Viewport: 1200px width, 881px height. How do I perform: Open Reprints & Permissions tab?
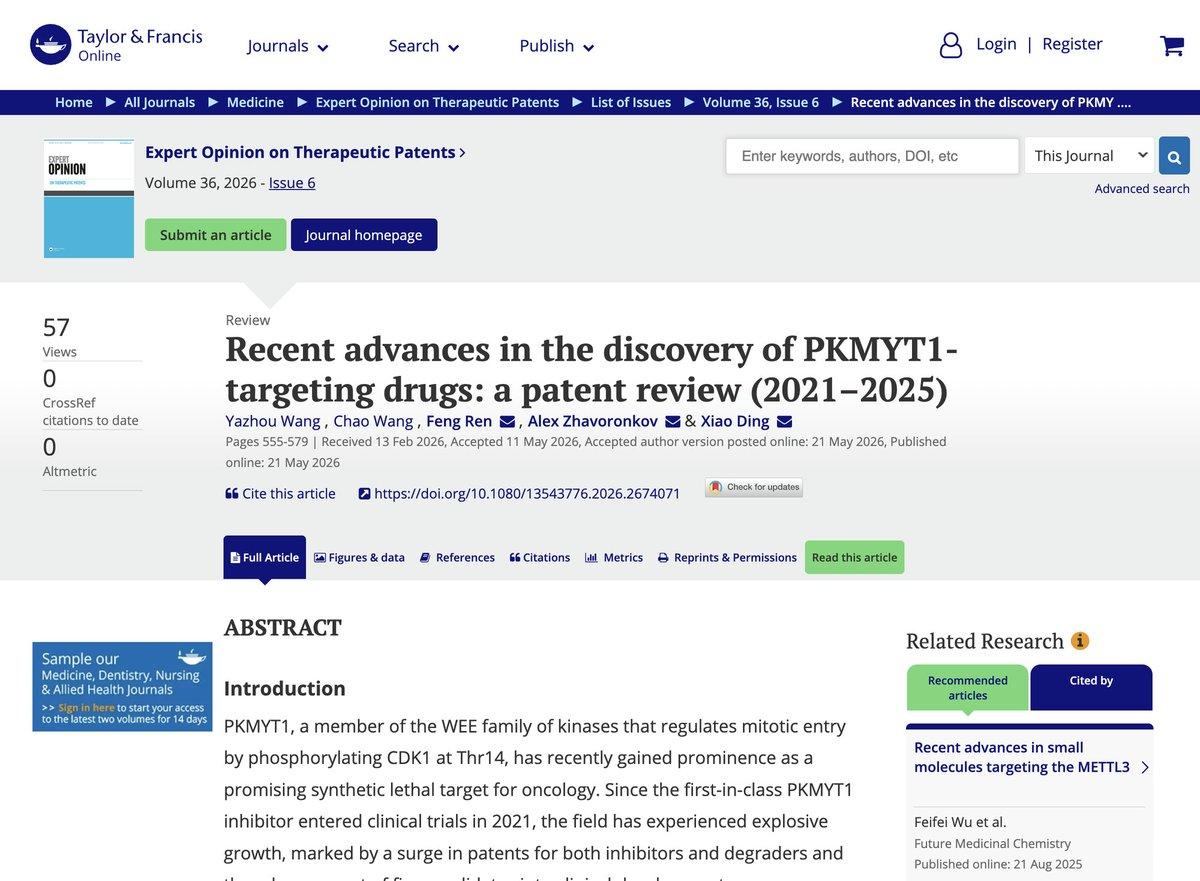pyautogui.click(x=727, y=557)
